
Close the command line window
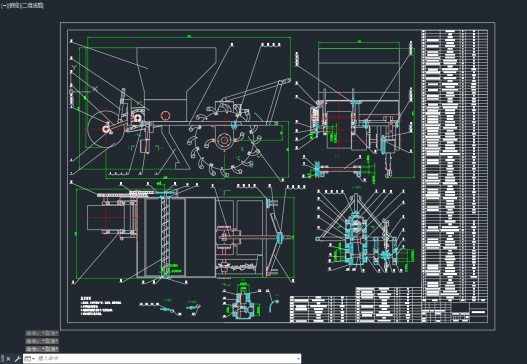pos(9,359)
